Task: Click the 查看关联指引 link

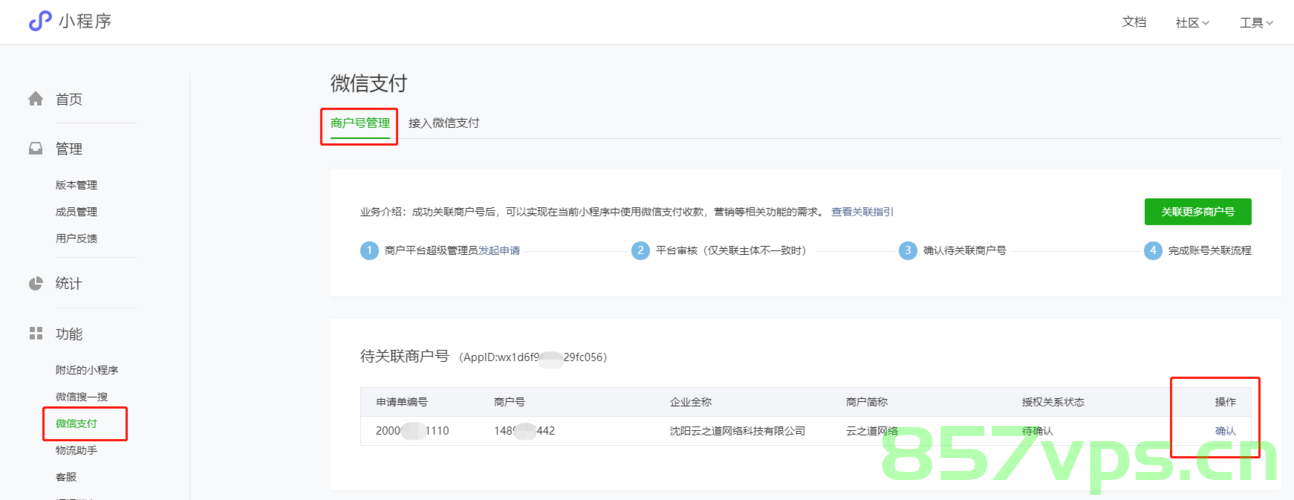Action: [862, 212]
